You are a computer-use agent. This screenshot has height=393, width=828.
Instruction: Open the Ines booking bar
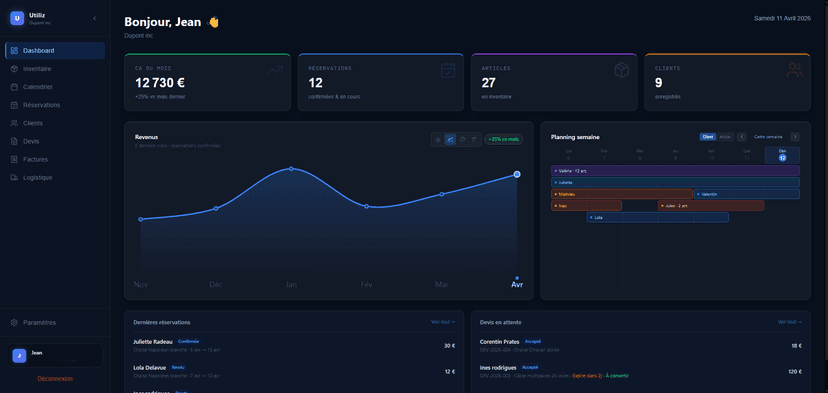point(586,205)
